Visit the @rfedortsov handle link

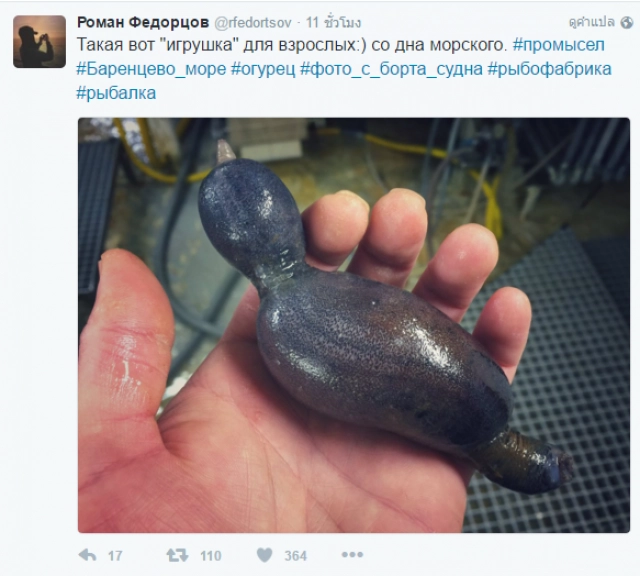(x=253, y=22)
